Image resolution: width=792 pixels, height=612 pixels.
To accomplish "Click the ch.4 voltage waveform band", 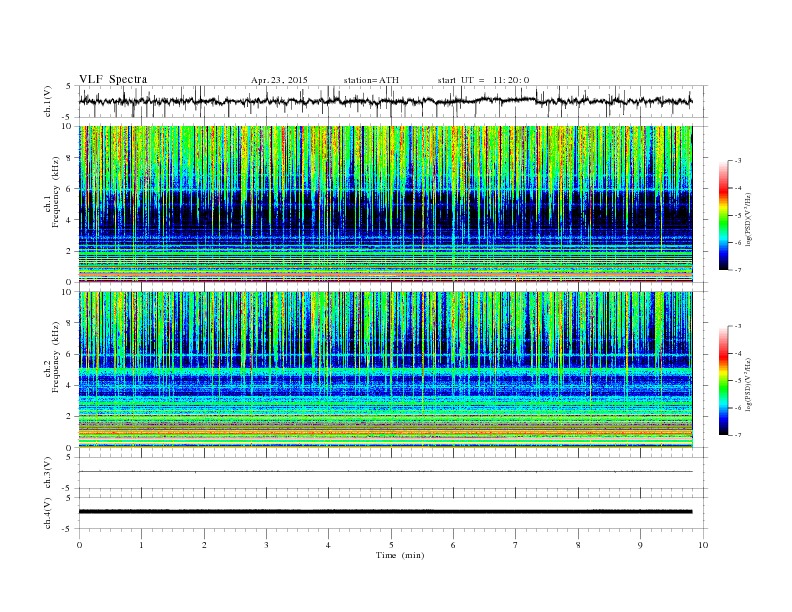I will [386, 512].
